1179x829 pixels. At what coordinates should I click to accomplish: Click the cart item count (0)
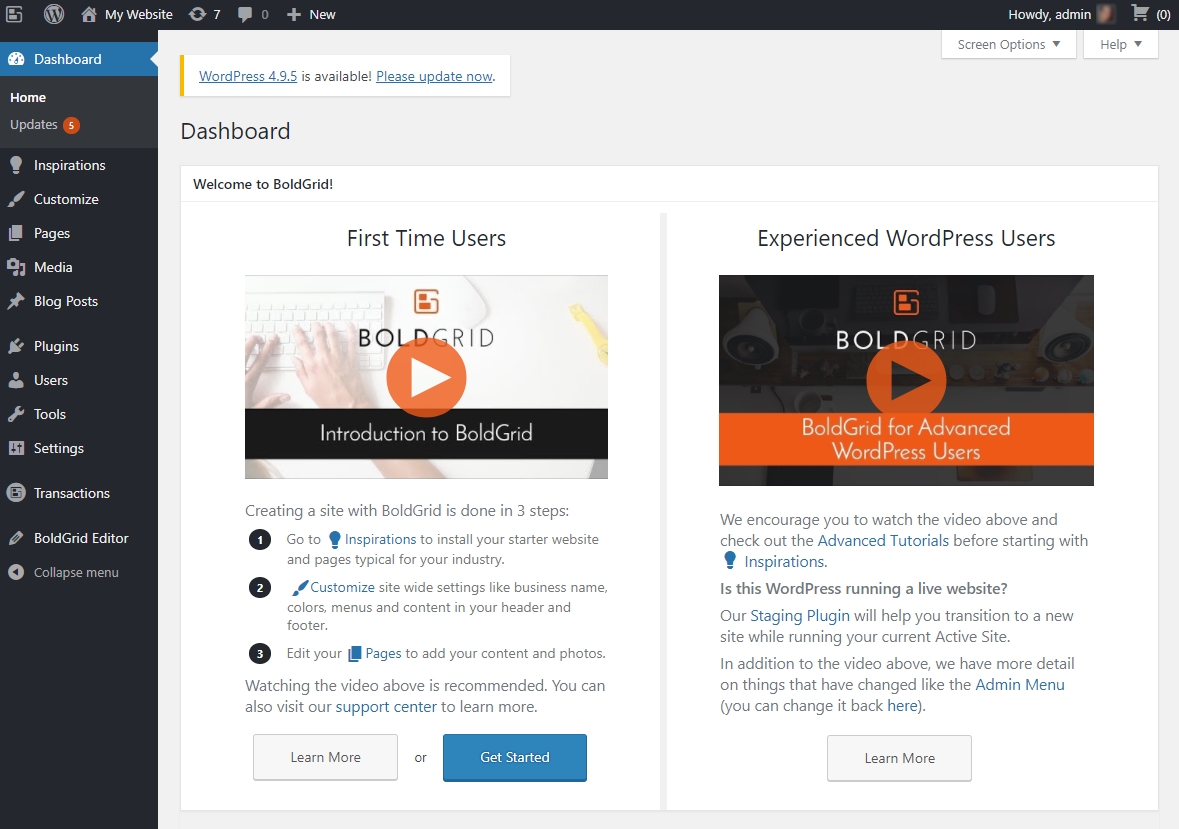(x=1163, y=15)
